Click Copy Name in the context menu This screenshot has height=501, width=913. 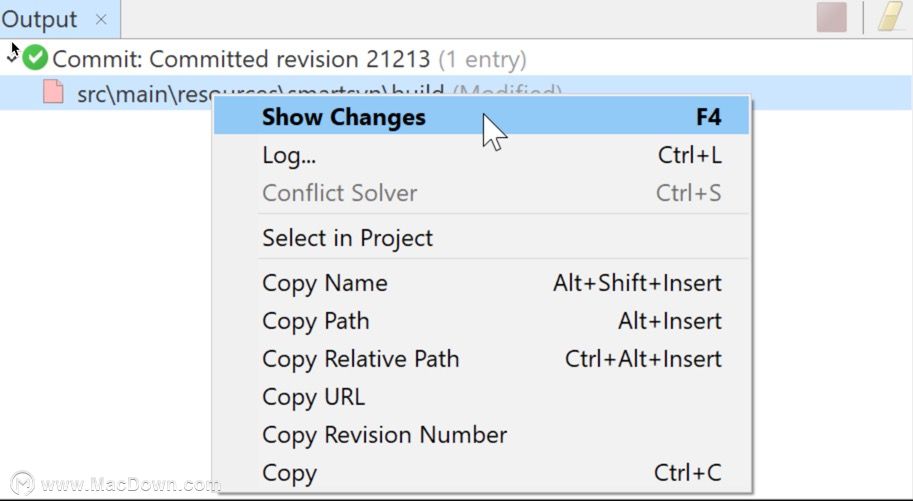click(324, 283)
